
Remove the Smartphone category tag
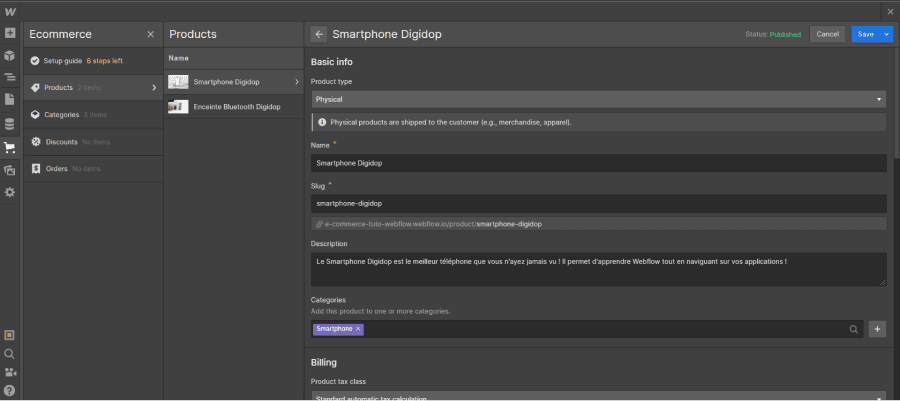[x=358, y=329]
